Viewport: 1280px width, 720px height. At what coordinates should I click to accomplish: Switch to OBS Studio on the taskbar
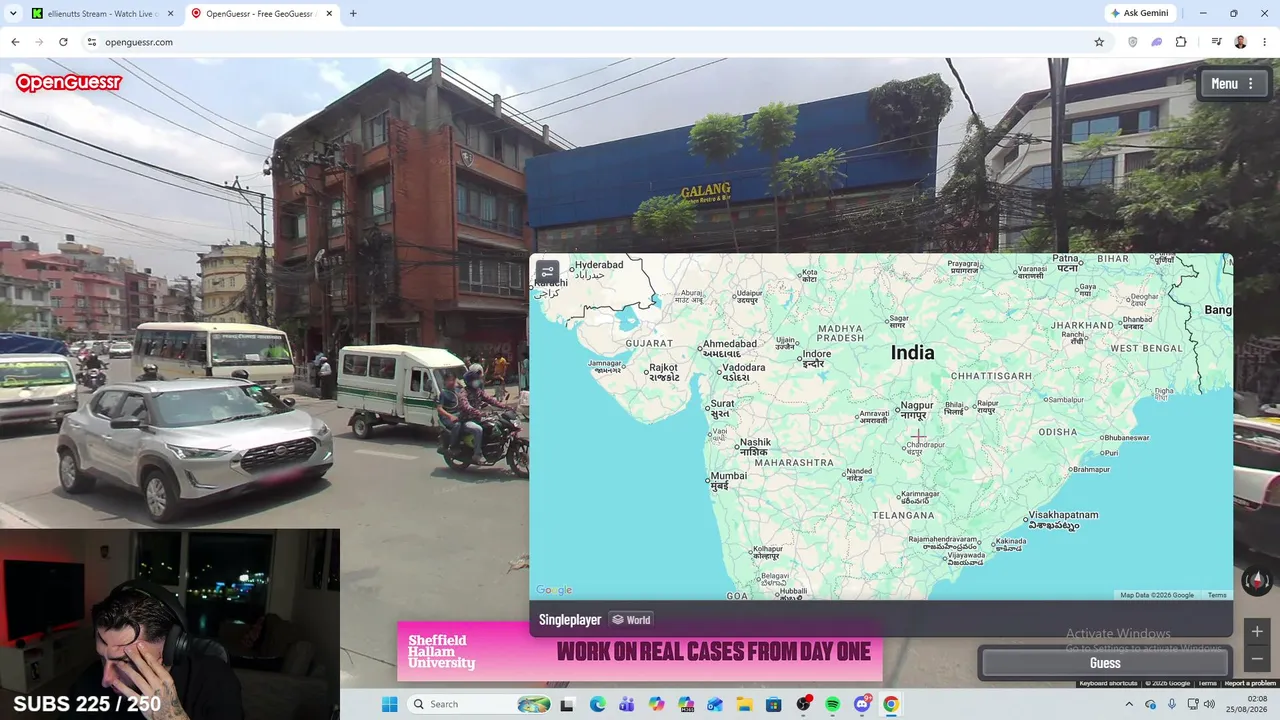803,704
